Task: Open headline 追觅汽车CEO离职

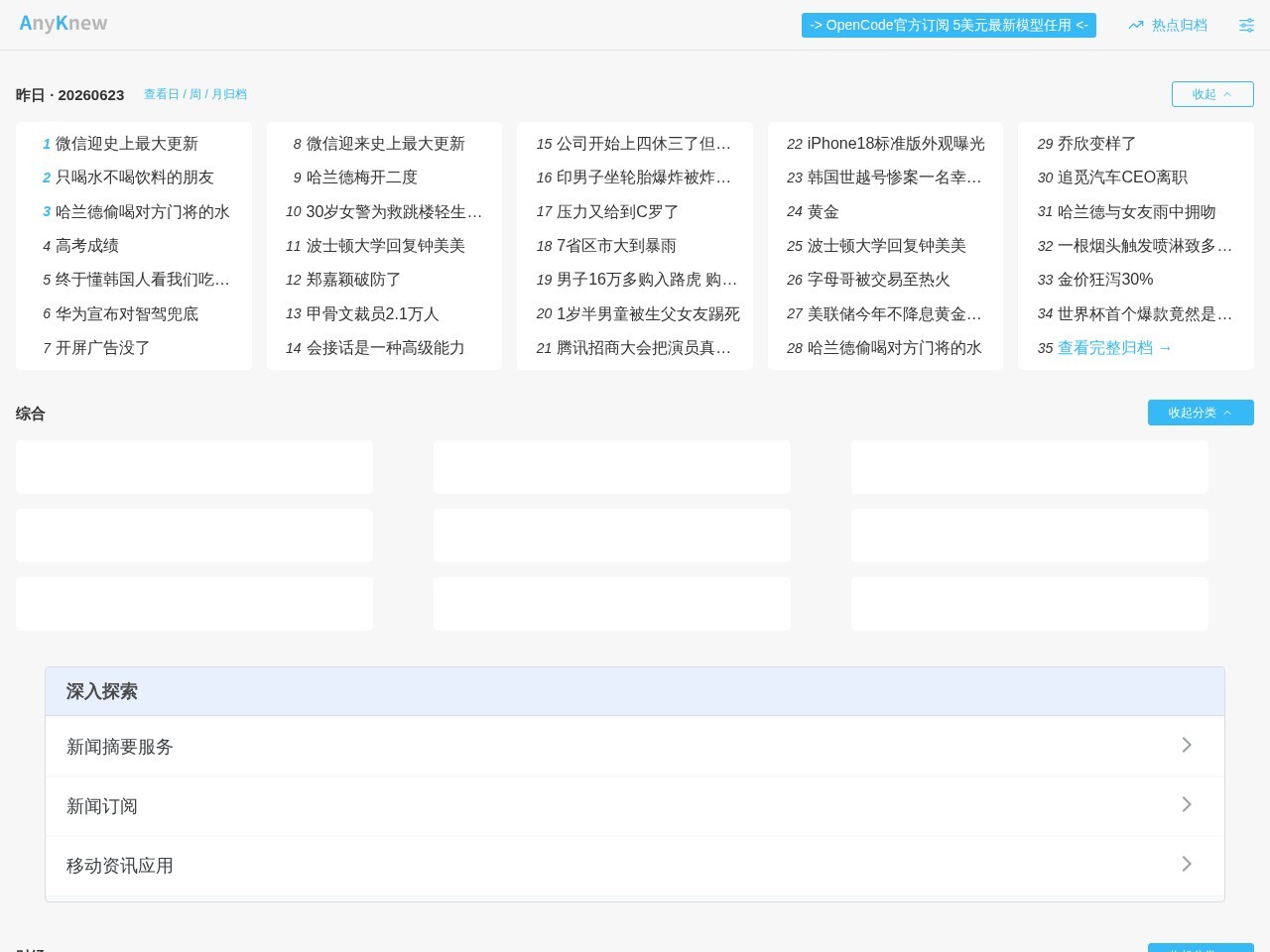Action: (1123, 178)
